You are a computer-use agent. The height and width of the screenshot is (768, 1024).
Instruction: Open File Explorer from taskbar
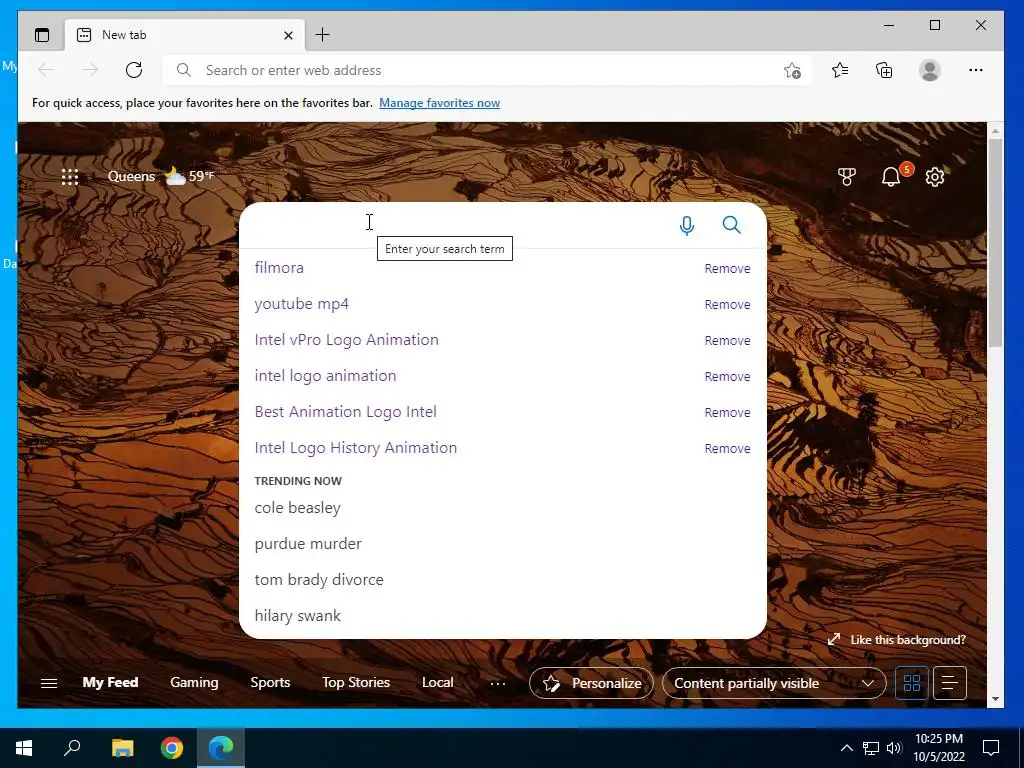tap(122, 748)
